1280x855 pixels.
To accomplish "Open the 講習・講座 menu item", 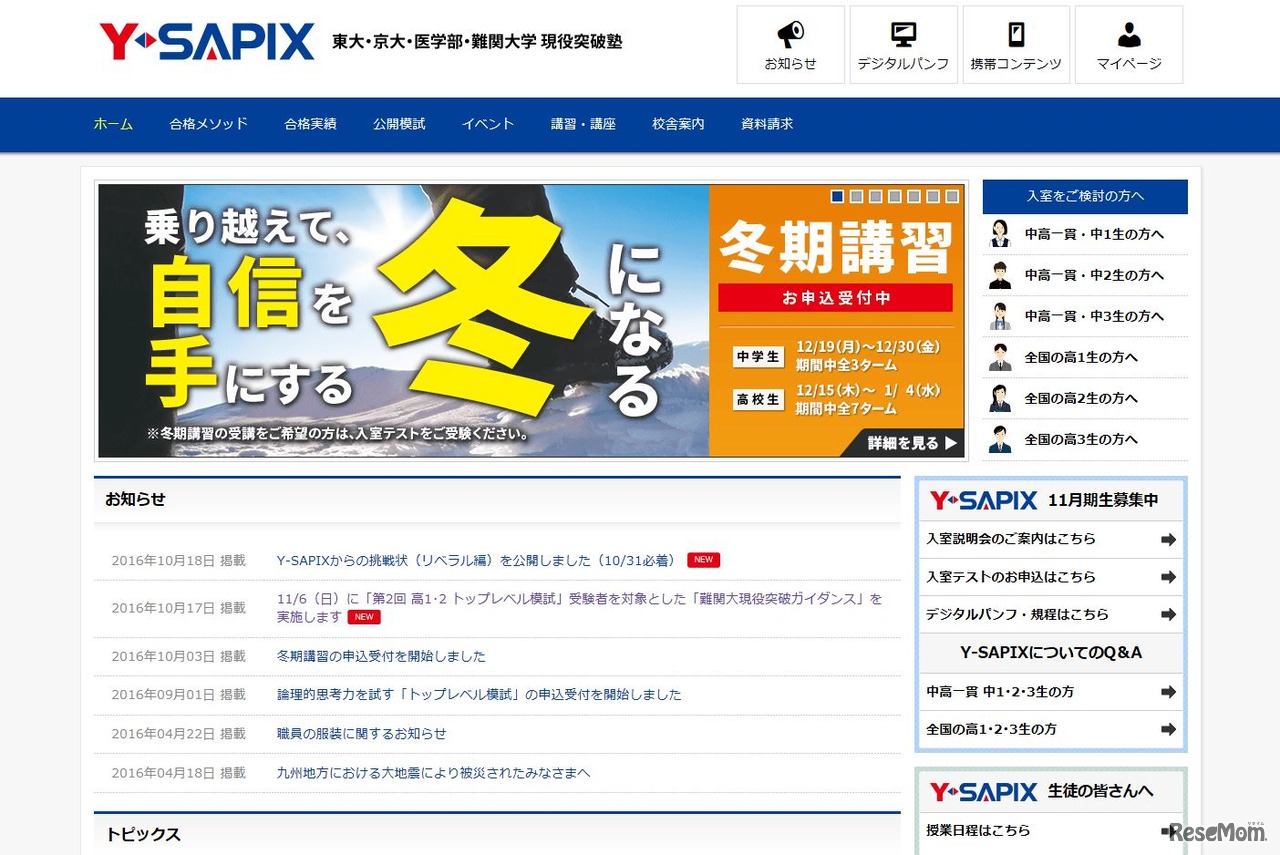I will pyautogui.click(x=583, y=124).
